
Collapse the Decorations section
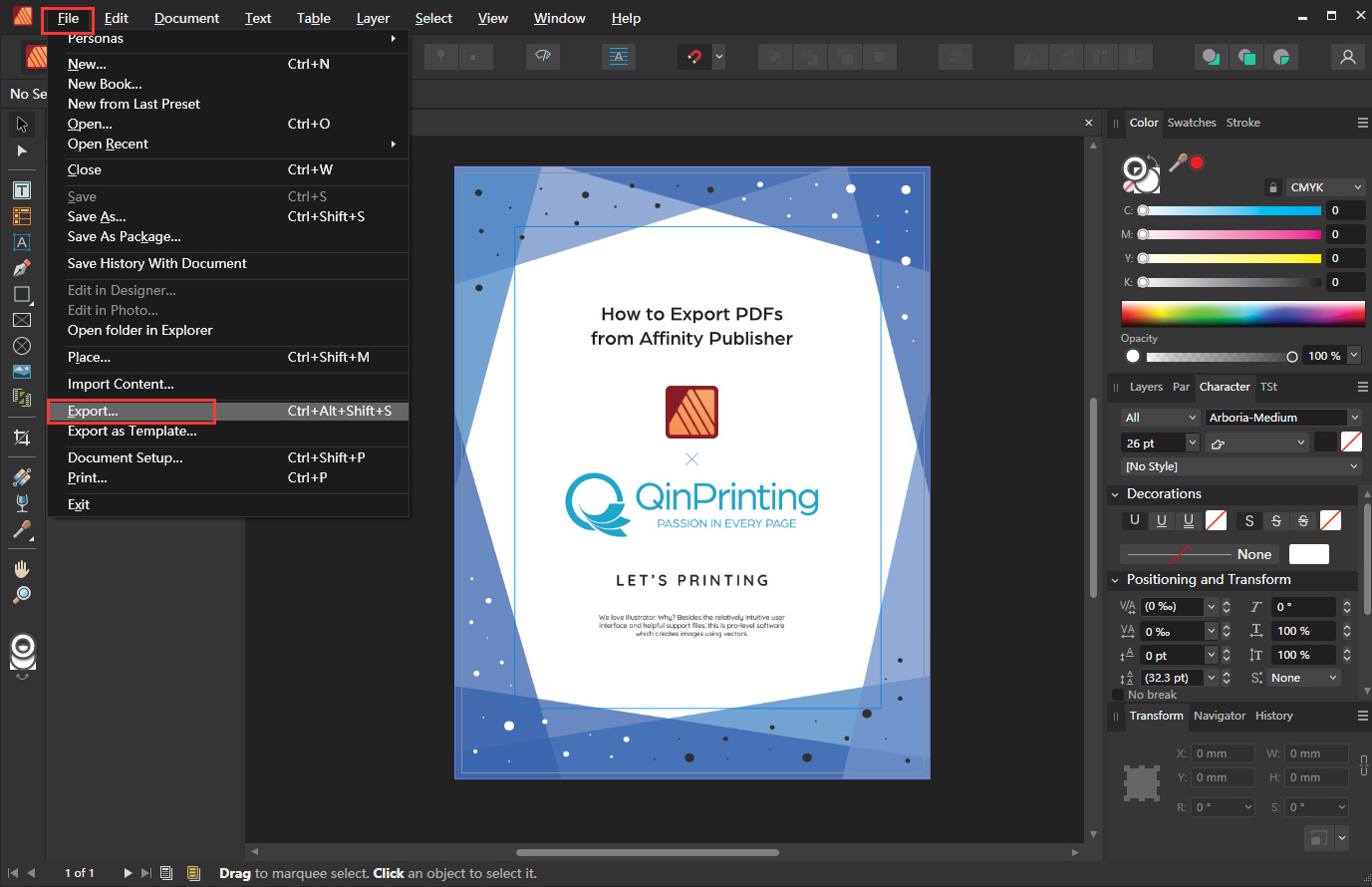pyautogui.click(x=1115, y=494)
